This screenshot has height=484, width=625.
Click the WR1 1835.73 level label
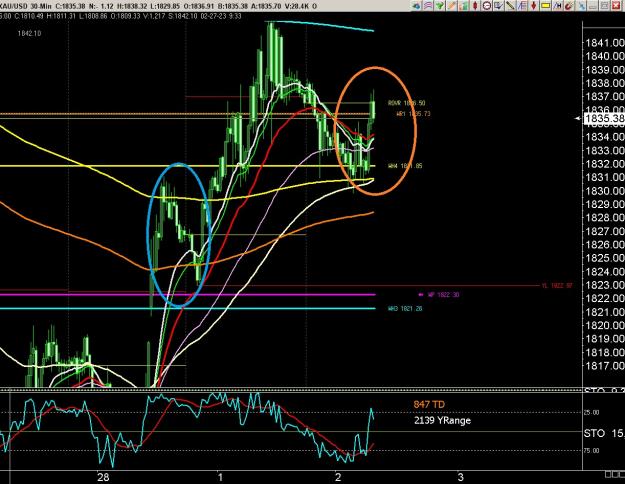pos(413,114)
